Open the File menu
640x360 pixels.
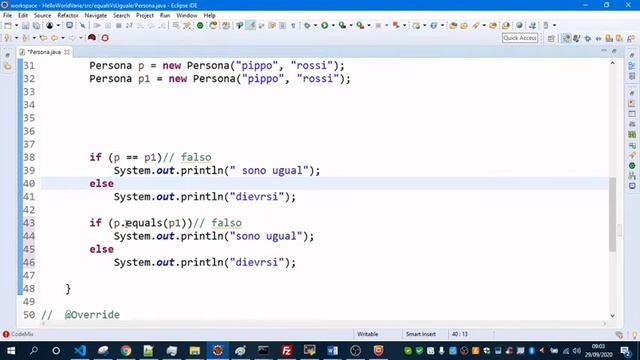(7, 15)
